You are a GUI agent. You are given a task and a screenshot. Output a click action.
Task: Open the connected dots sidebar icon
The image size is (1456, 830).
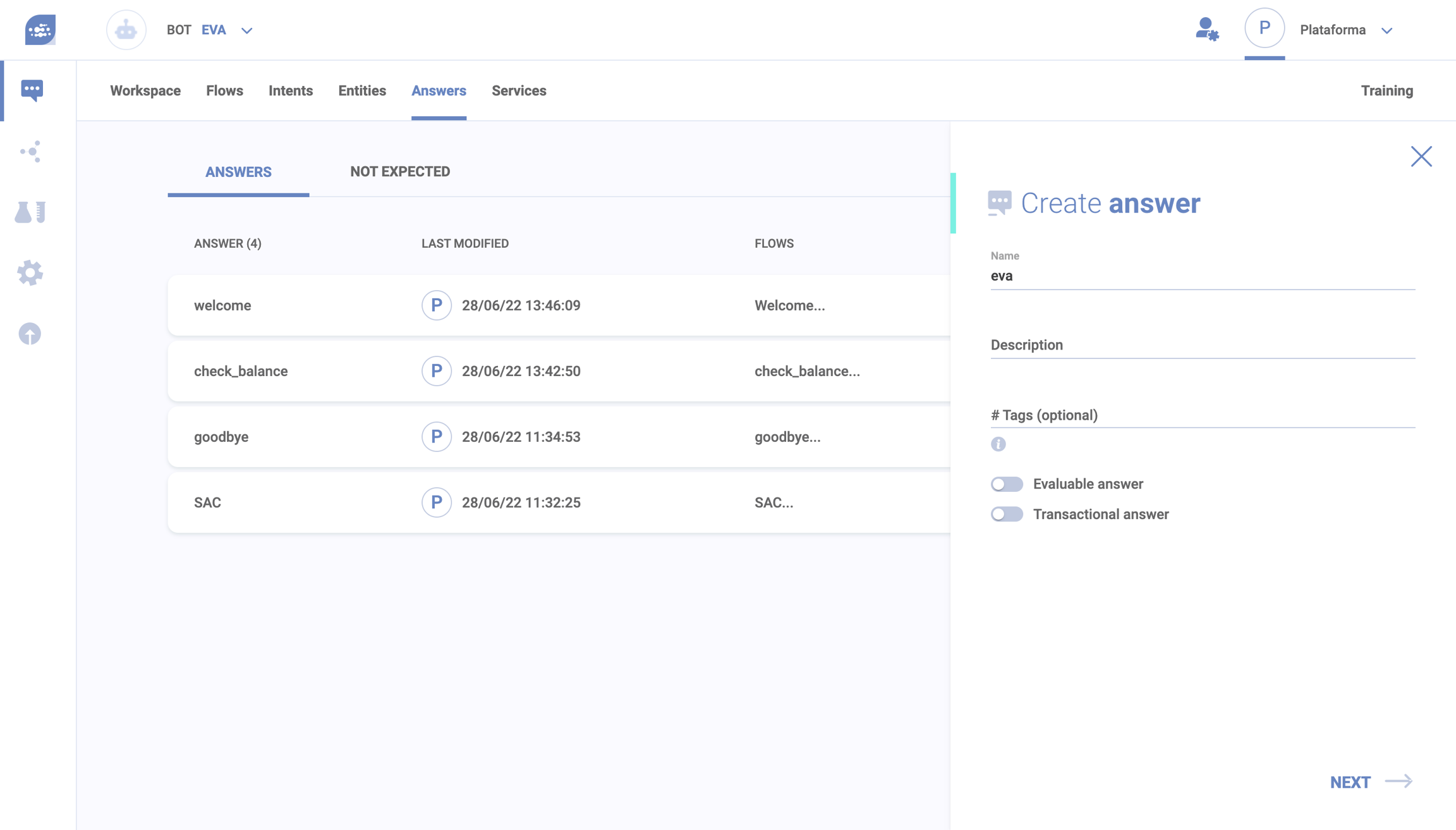pyautogui.click(x=30, y=151)
